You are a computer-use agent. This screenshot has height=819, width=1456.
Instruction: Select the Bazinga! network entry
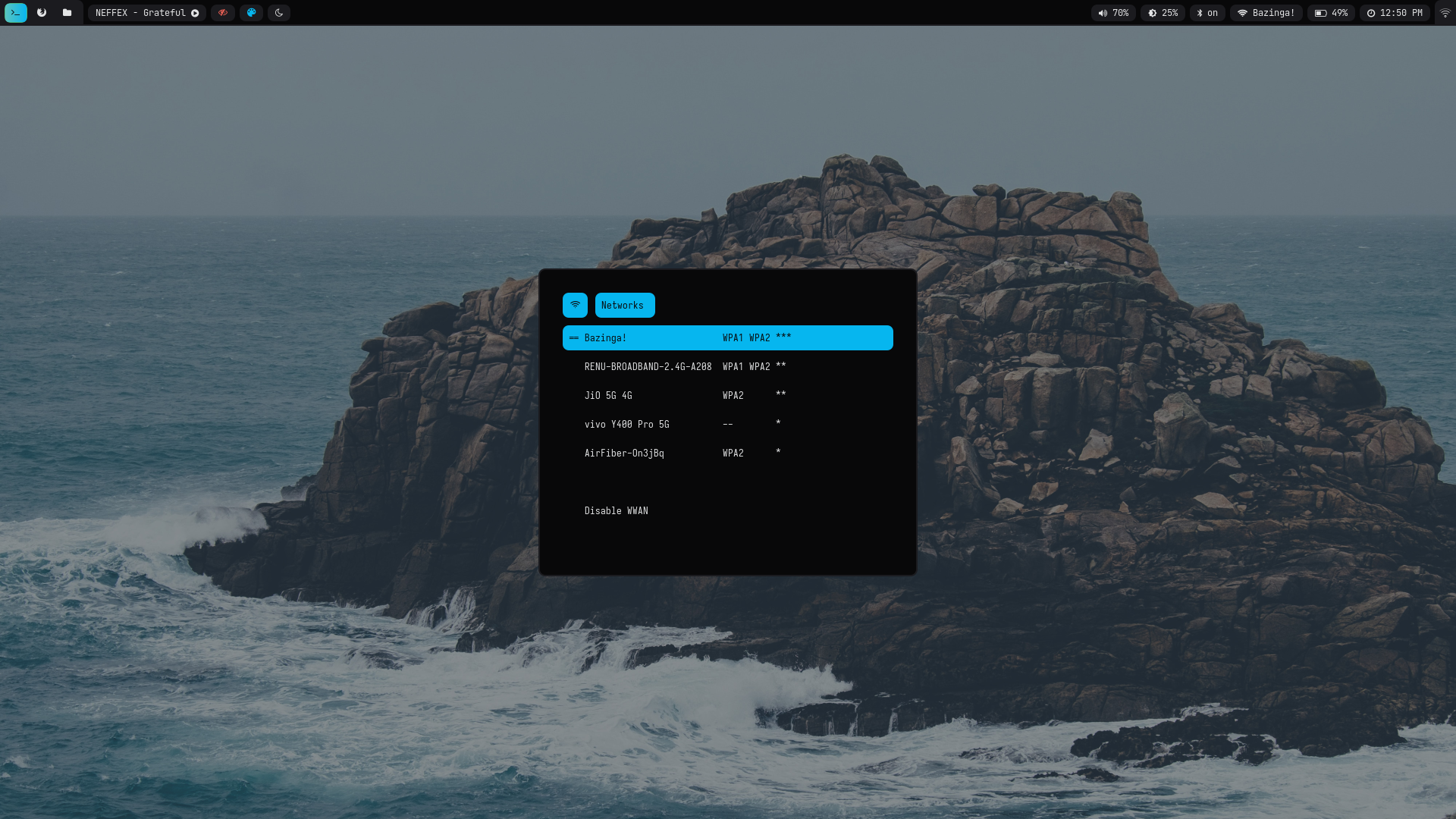(728, 337)
